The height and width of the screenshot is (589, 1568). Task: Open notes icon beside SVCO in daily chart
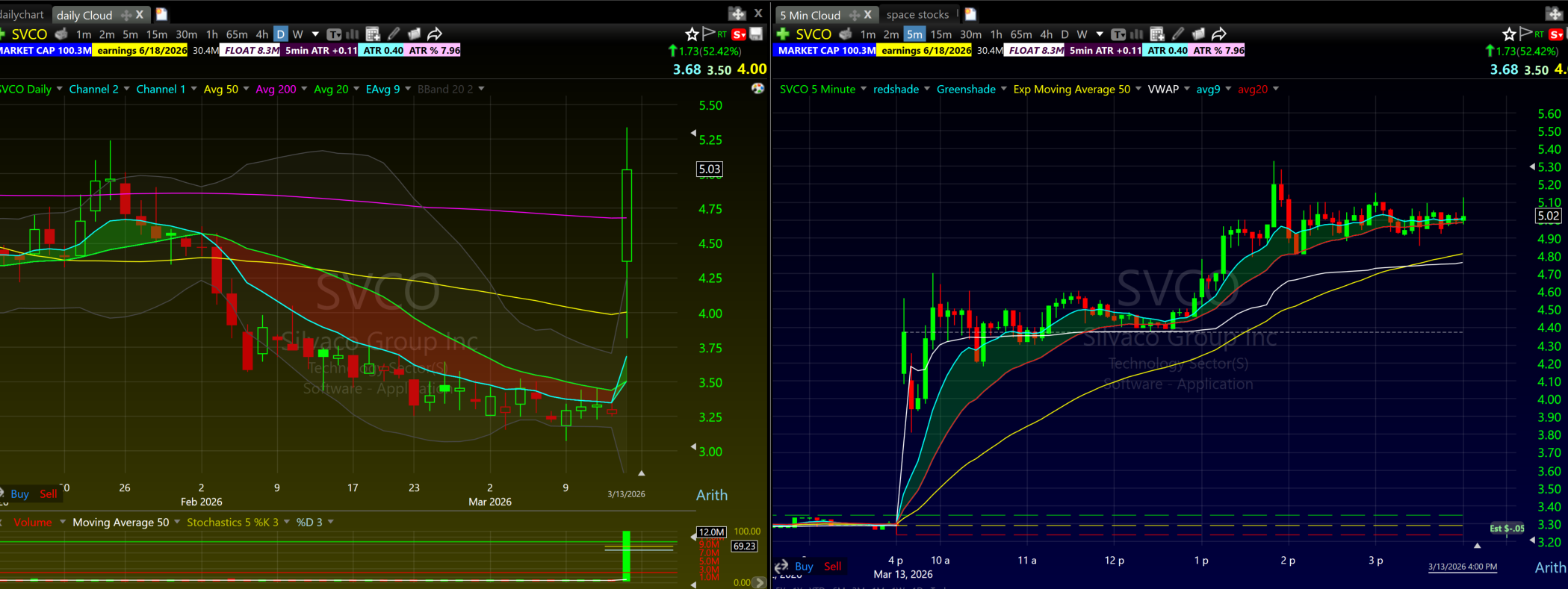click(x=61, y=34)
